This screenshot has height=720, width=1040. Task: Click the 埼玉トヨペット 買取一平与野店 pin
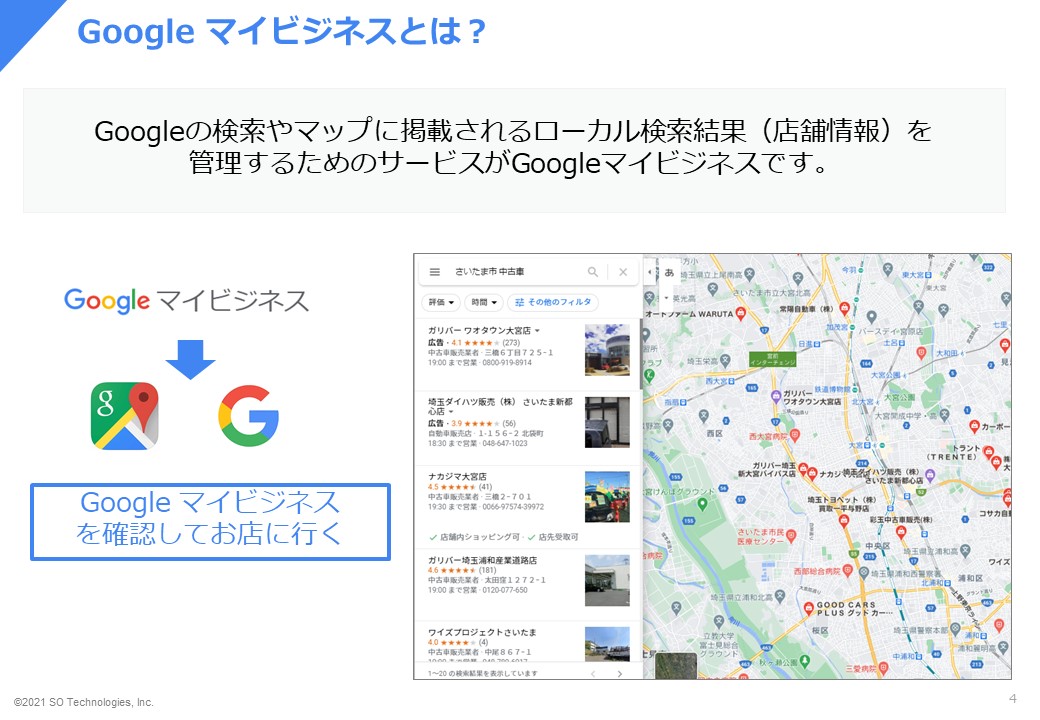(x=844, y=520)
